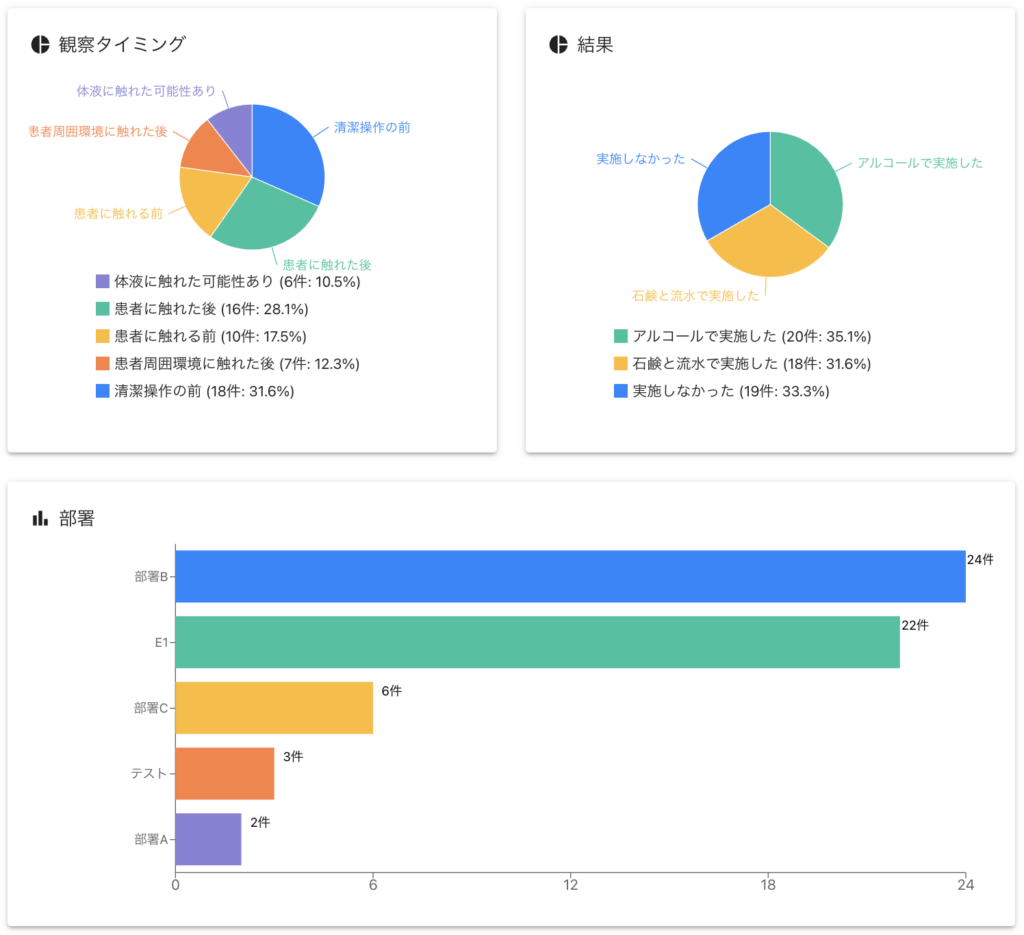Click legend text 清潔操作の前 (18件: 31.6%)
The height and width of the screenshot is (935, 1024).
tap(204, 391)
